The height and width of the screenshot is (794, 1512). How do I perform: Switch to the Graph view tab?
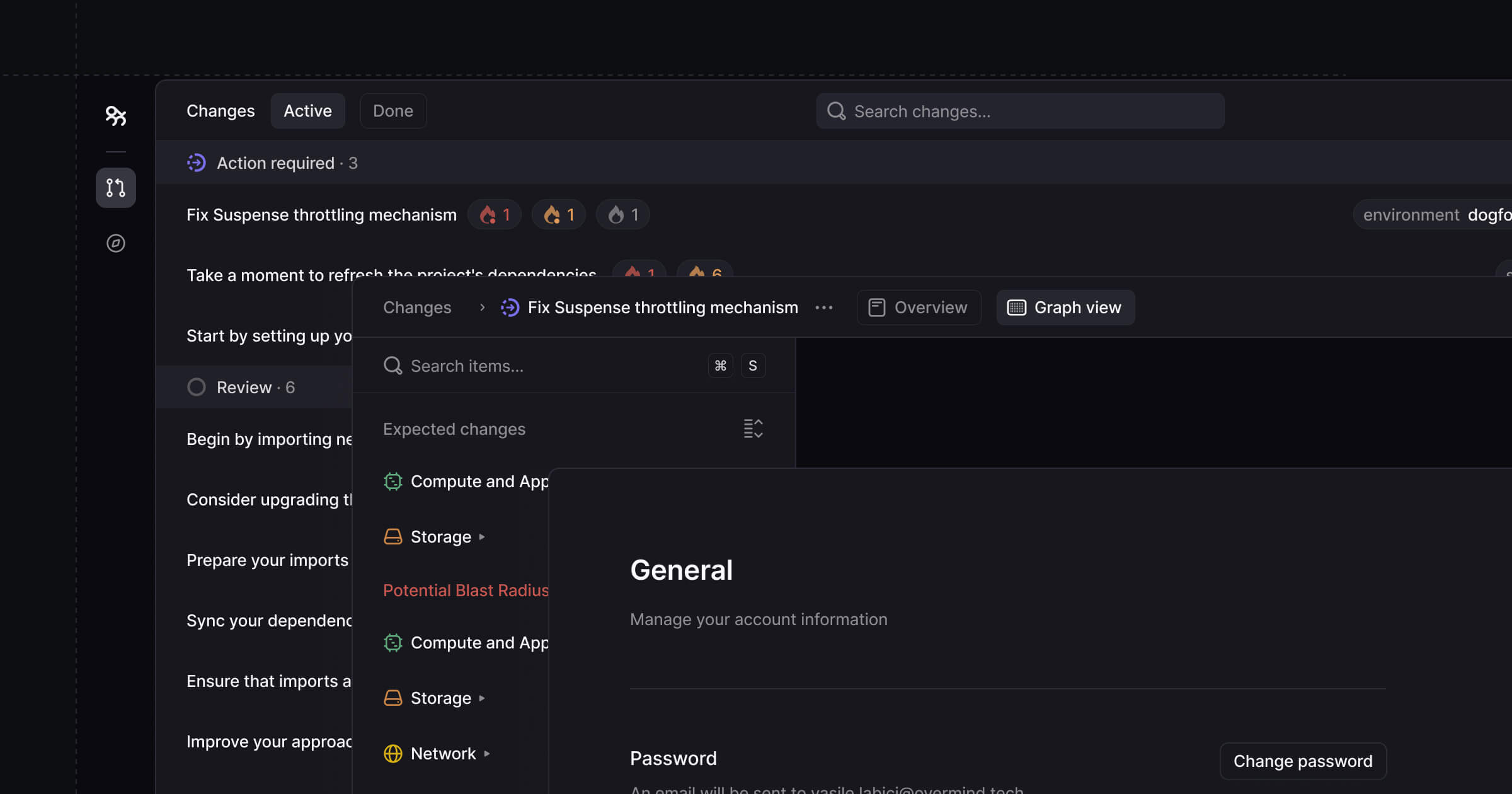click(x=1065, y=308)
